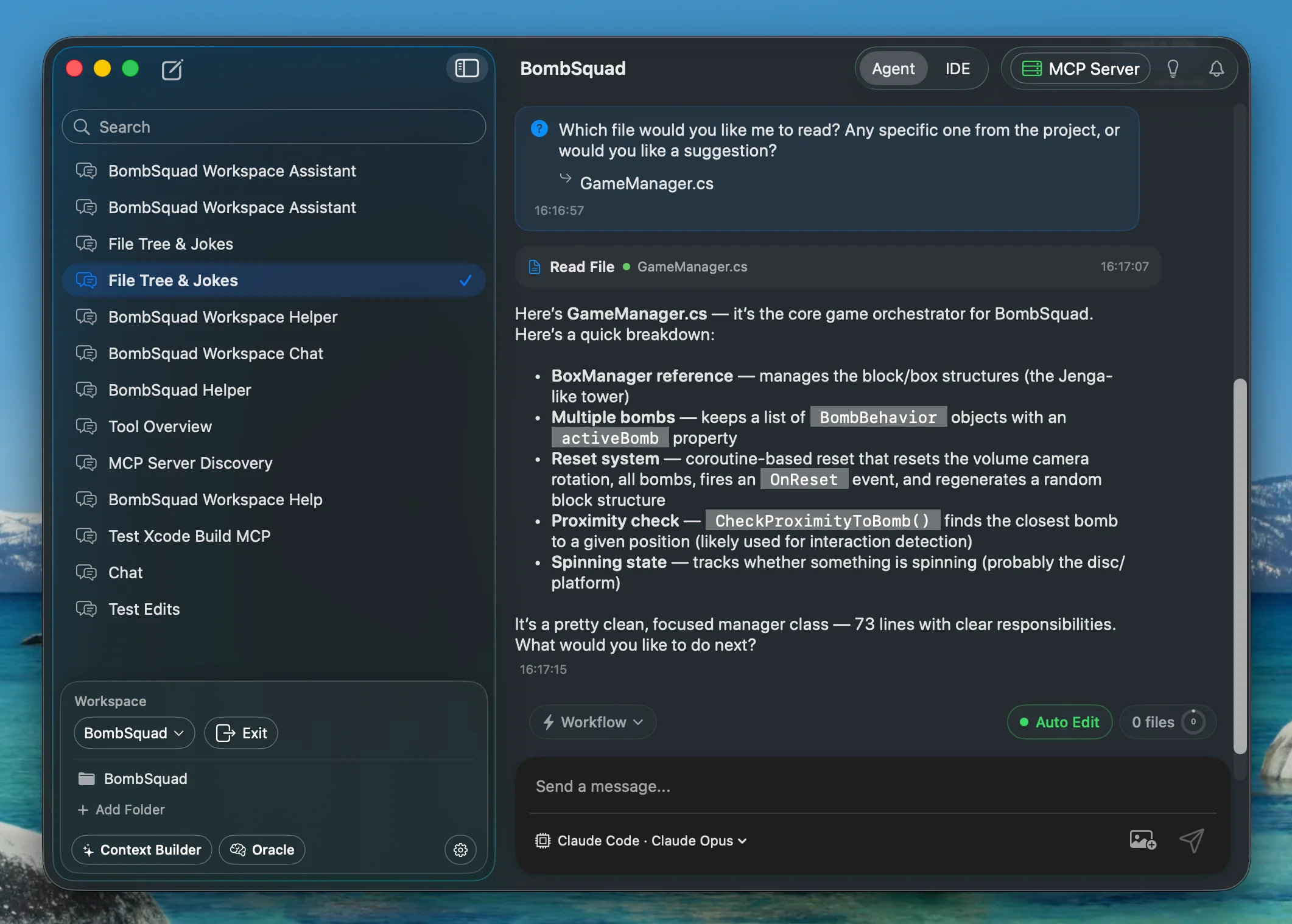
Task: Open the conversation named Chat
Action: pos(274,572)
